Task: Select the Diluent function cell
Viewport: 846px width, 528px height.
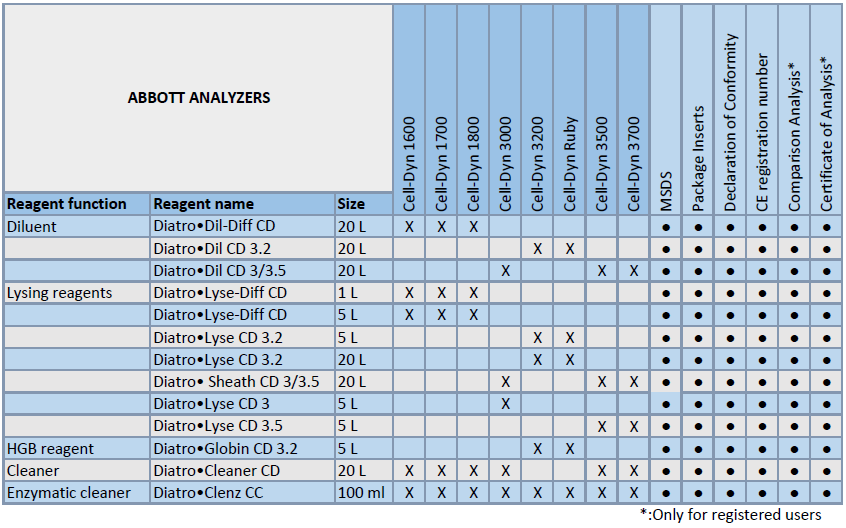Action: (77, 227)
